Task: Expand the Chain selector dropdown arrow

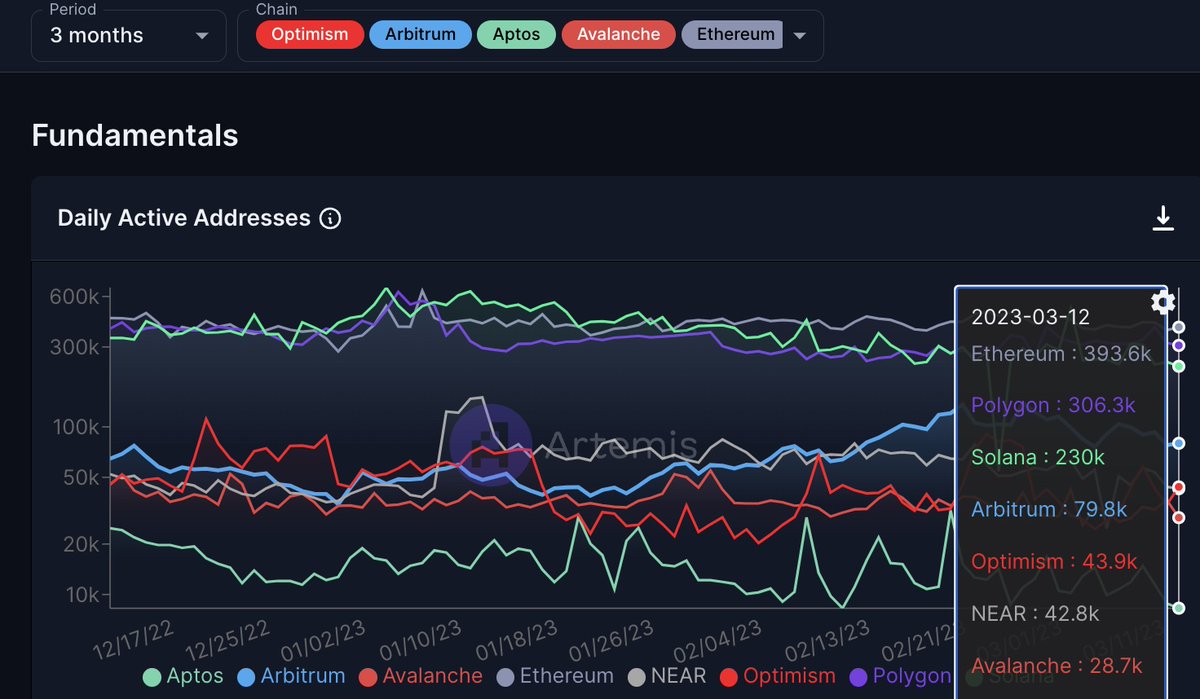Action: click(x=799, y=36)
